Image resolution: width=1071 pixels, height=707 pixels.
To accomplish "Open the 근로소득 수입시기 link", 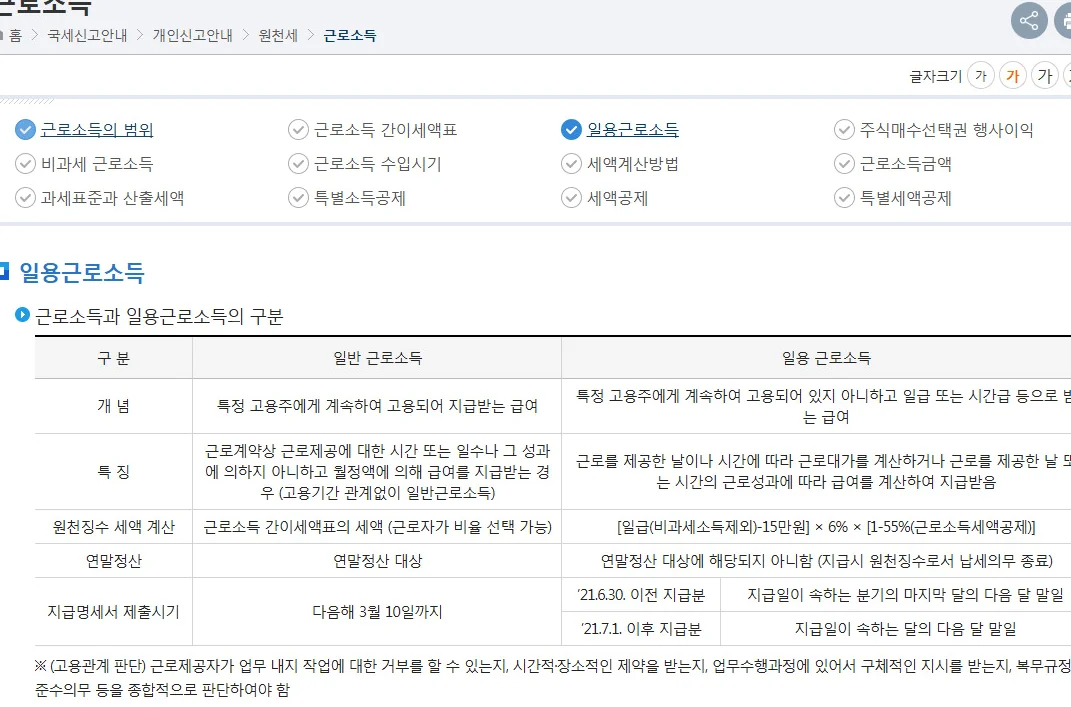I will click(x=377, y=163).
